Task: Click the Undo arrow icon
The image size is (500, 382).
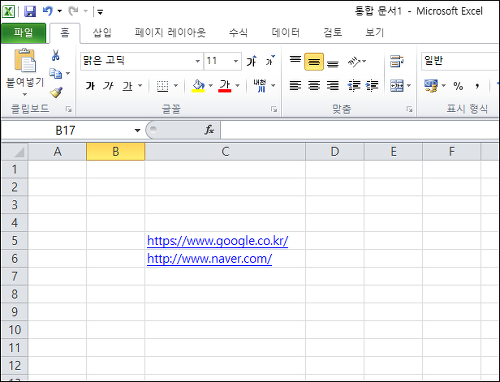Action: click(x=48, y=11)
